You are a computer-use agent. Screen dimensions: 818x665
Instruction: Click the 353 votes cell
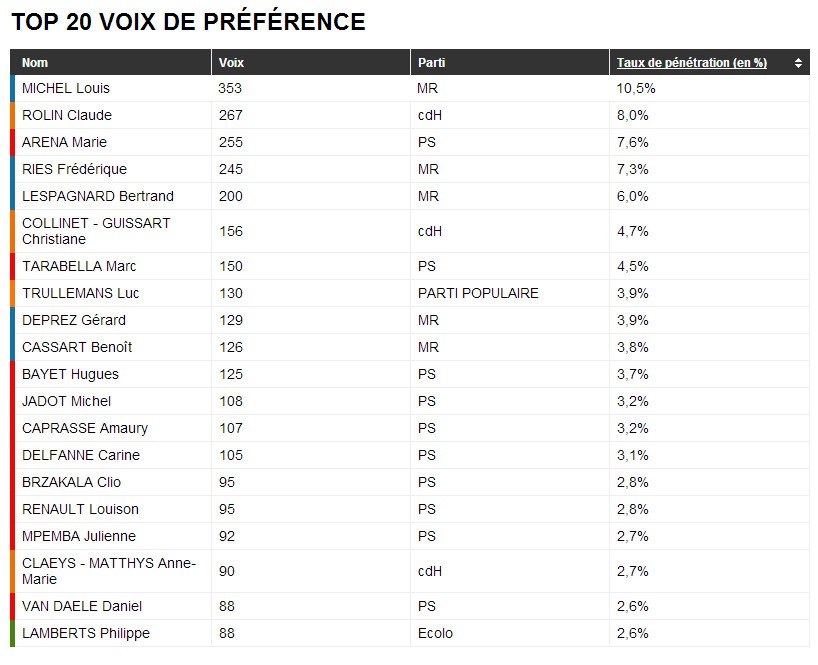coord(311,88)
